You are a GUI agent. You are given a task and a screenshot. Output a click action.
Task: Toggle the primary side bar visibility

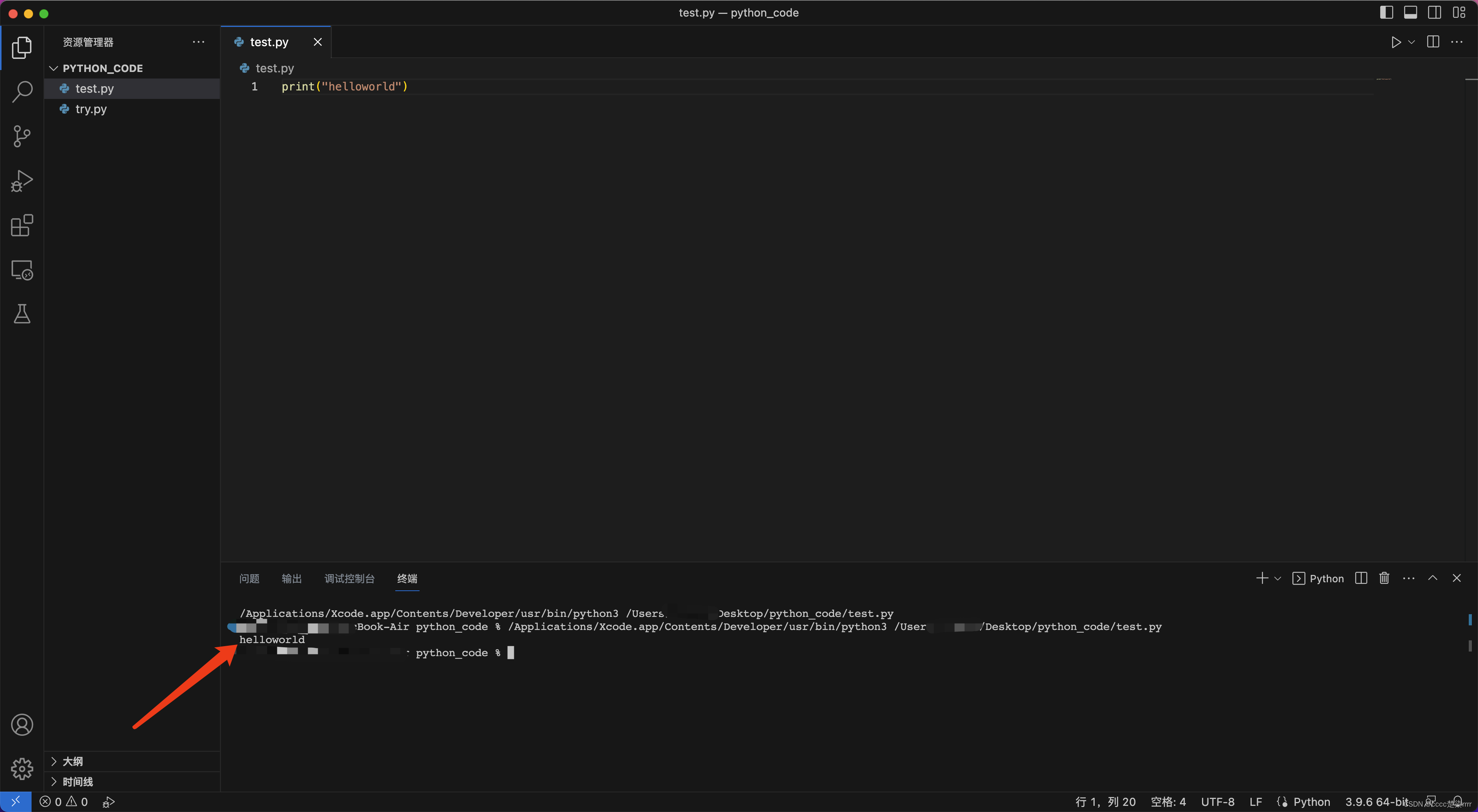pos(1386,12)
